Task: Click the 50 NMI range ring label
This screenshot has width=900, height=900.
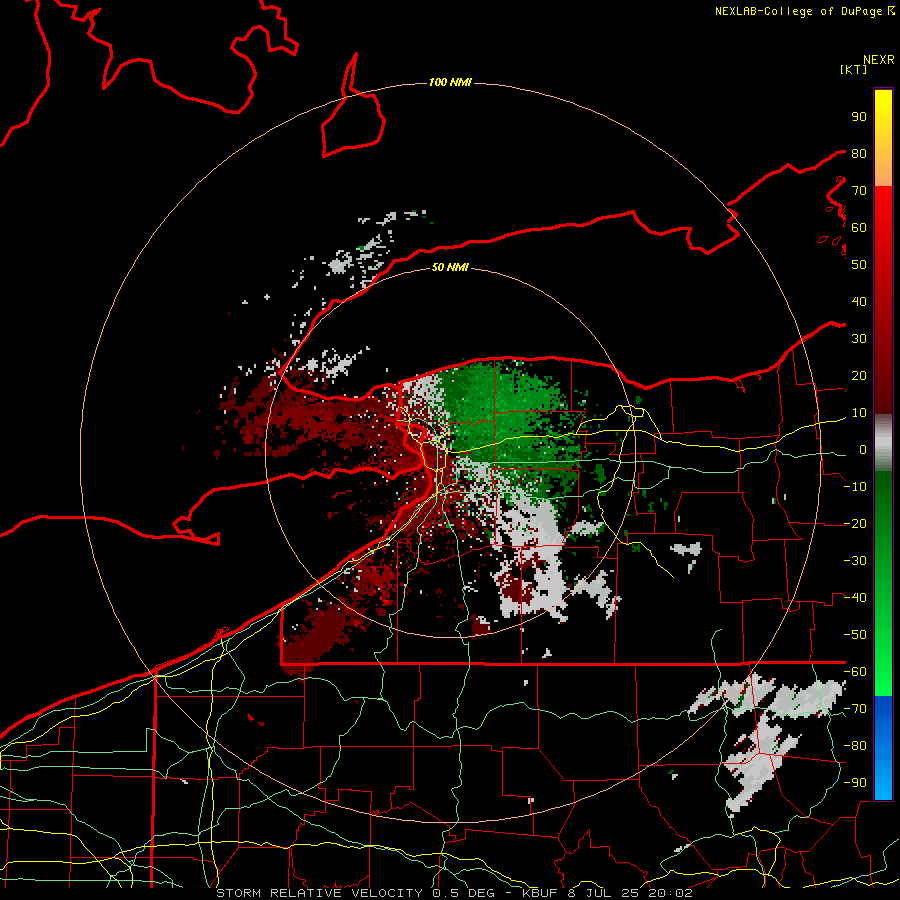Action: [450, 267]
